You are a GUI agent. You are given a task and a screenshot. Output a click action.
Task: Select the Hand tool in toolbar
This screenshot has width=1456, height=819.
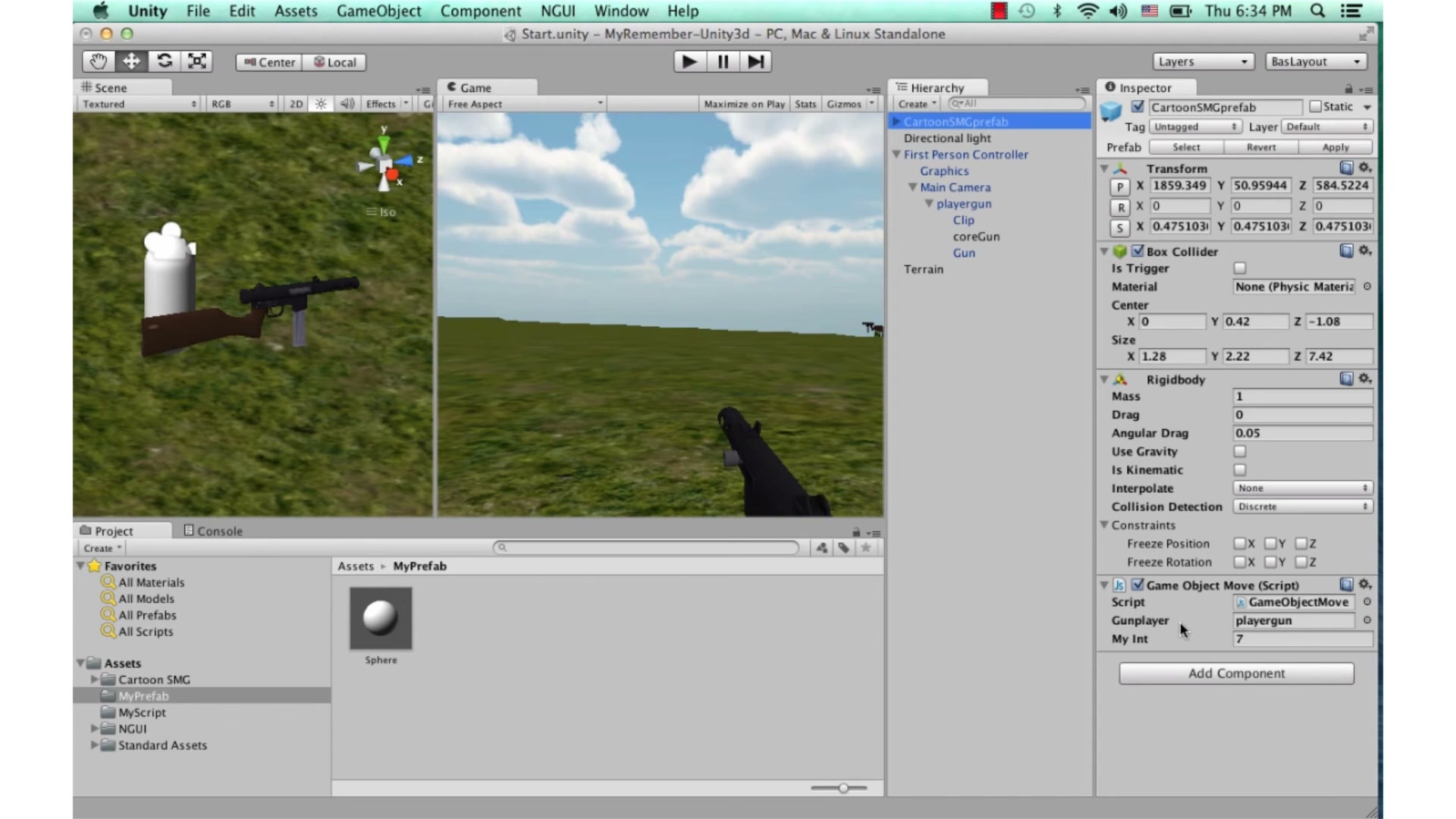[98, 61]
